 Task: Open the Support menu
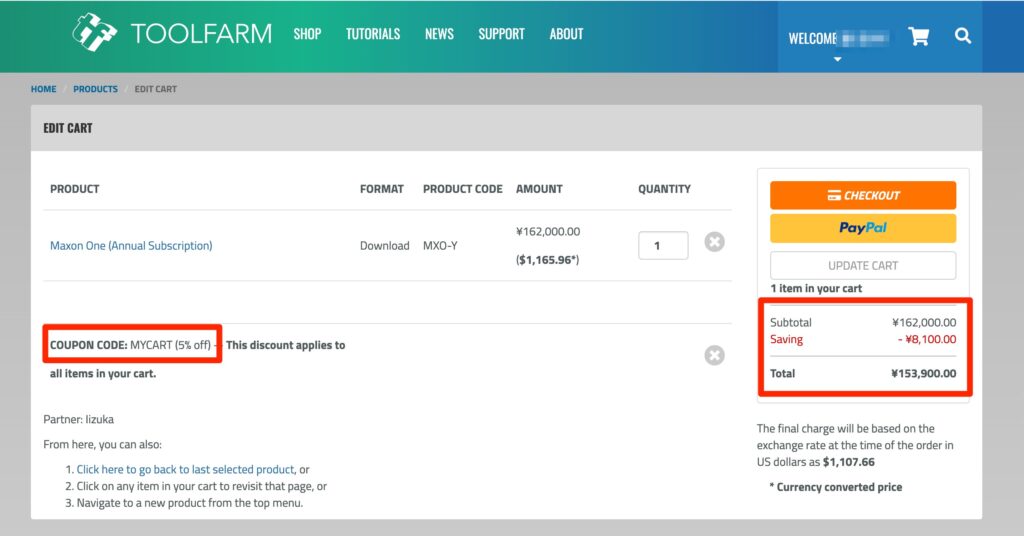[501, 34]
